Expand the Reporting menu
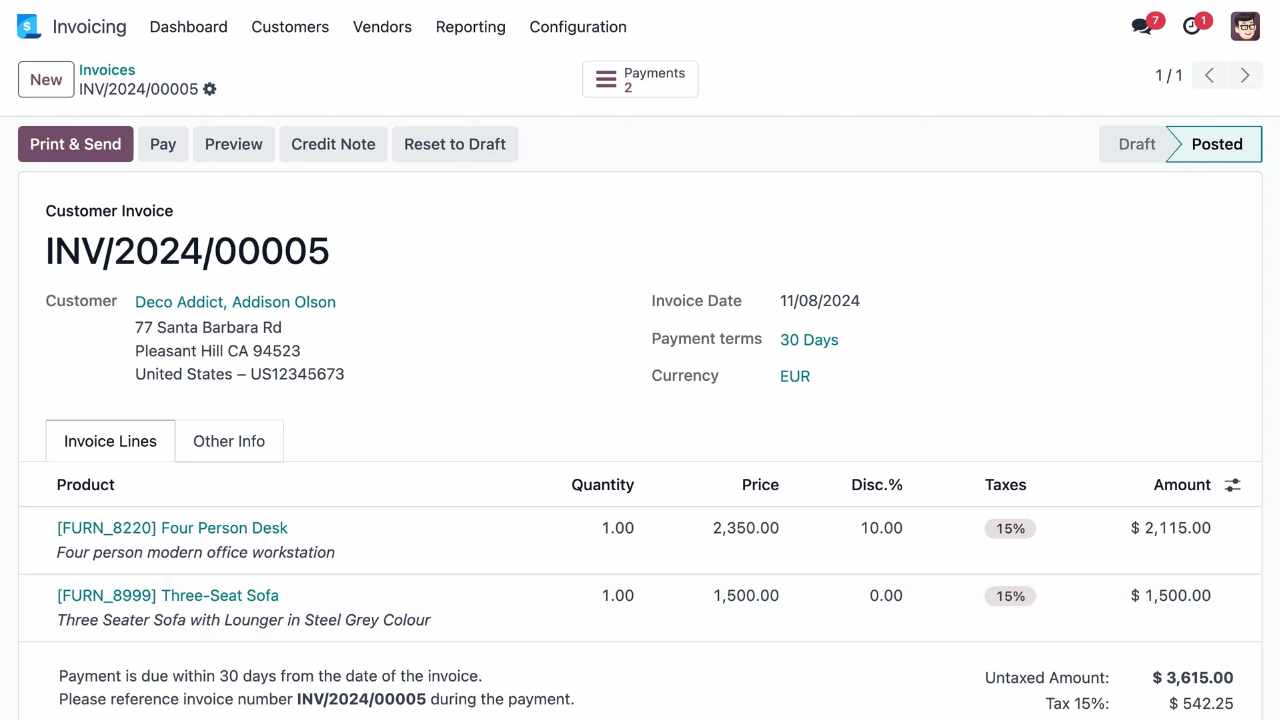The height and width of the screenshot is (720, 1280). (x=470, y=27)
